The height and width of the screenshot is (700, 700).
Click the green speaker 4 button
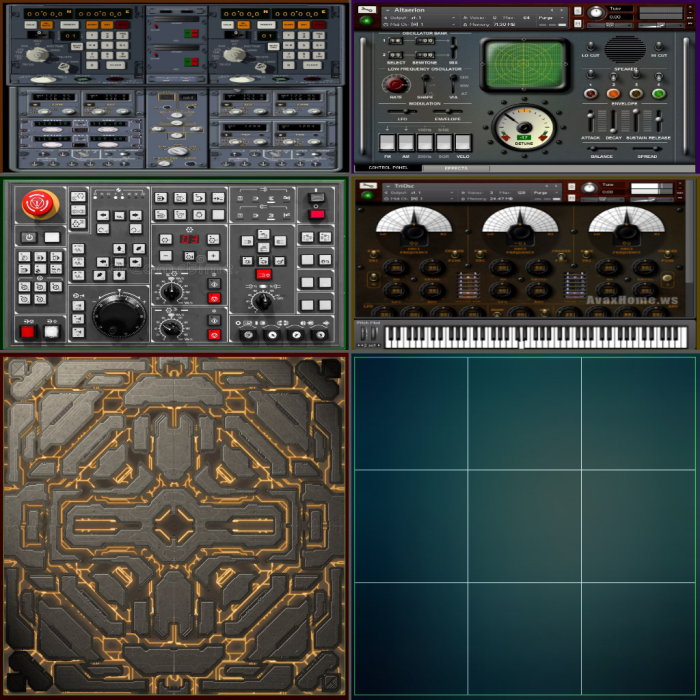[x=659, y=93]
